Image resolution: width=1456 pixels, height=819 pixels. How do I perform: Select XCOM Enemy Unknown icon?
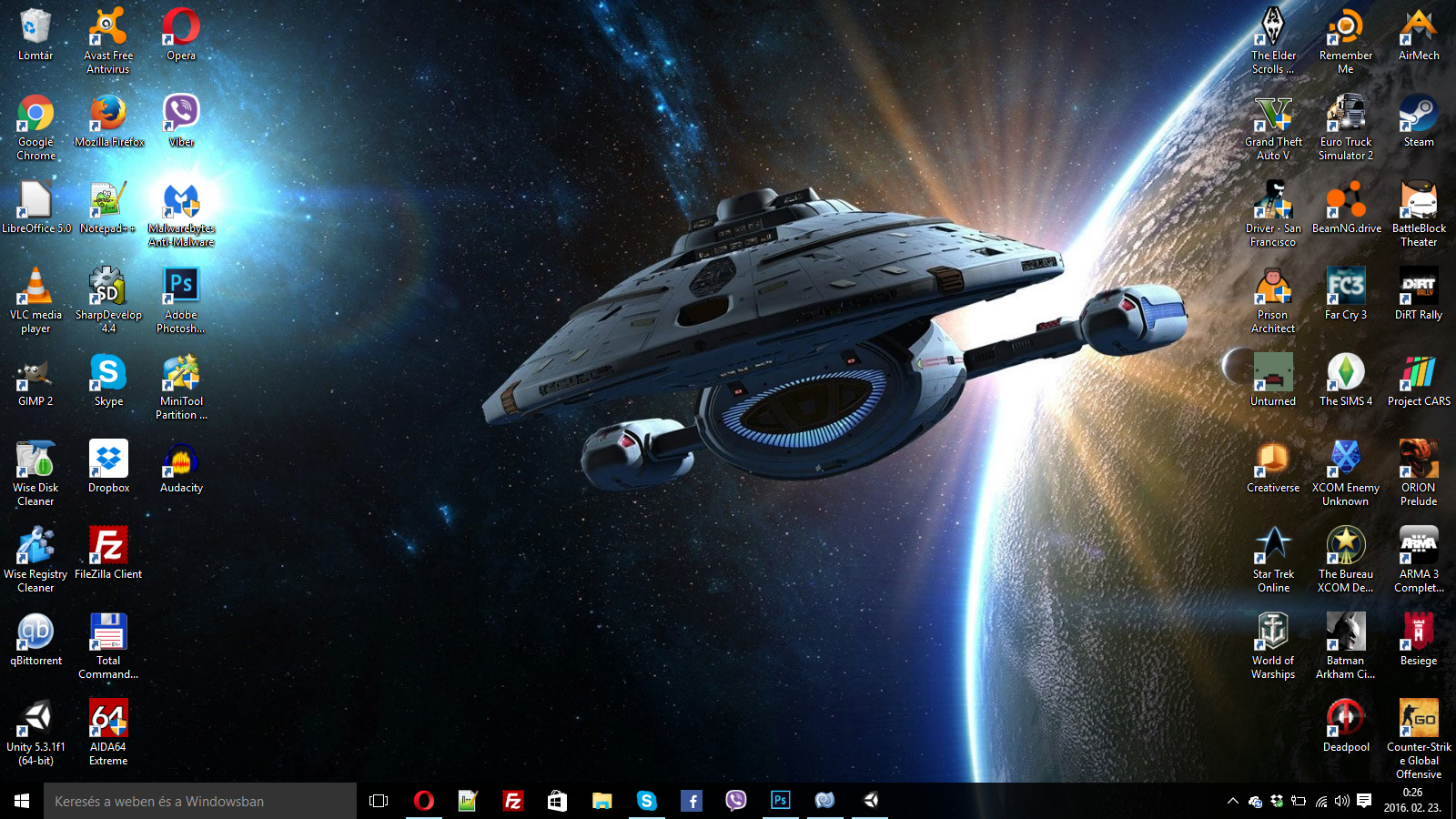point(1346,473)
